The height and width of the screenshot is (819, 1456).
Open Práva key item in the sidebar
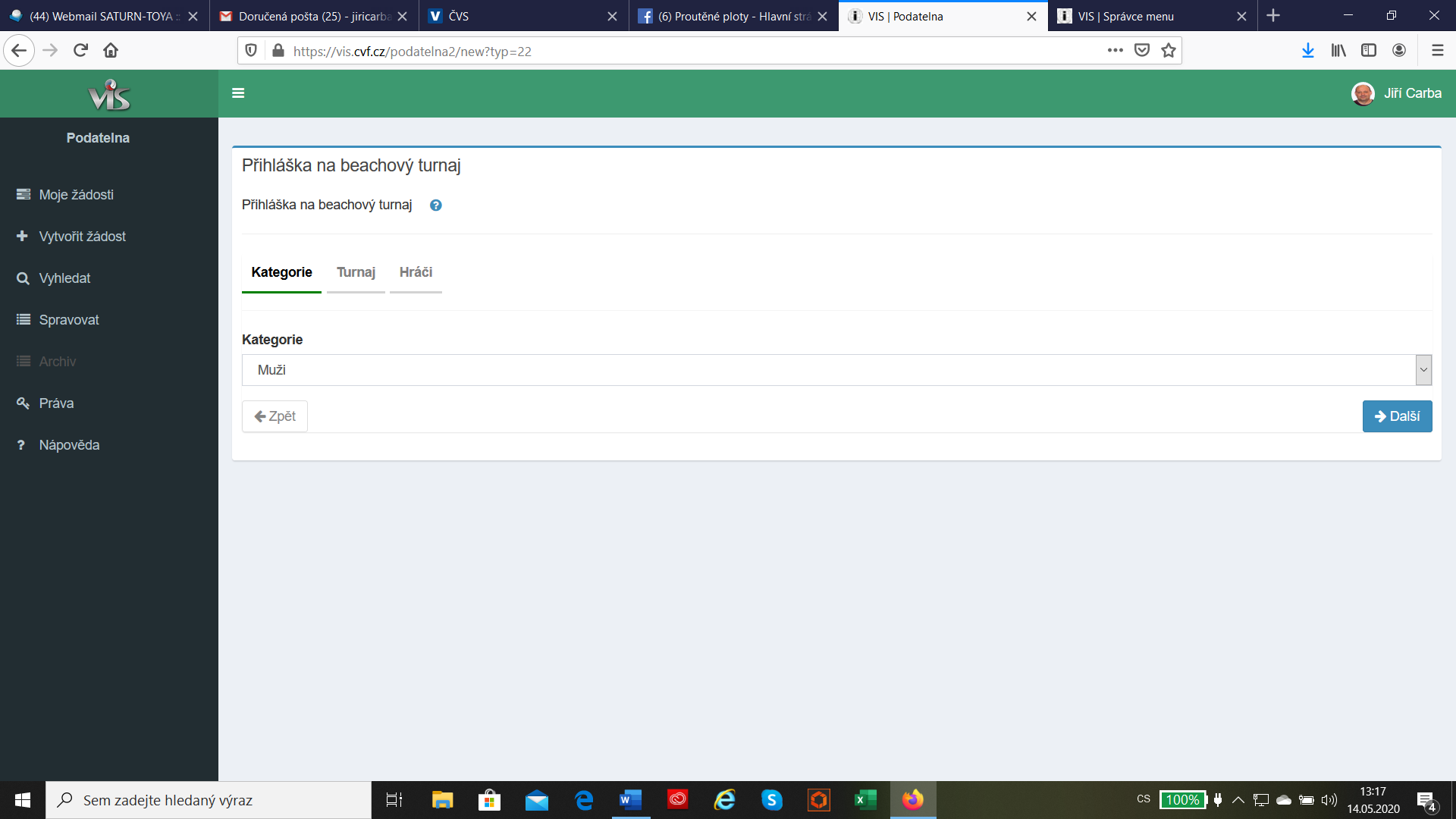coord(56,403)
